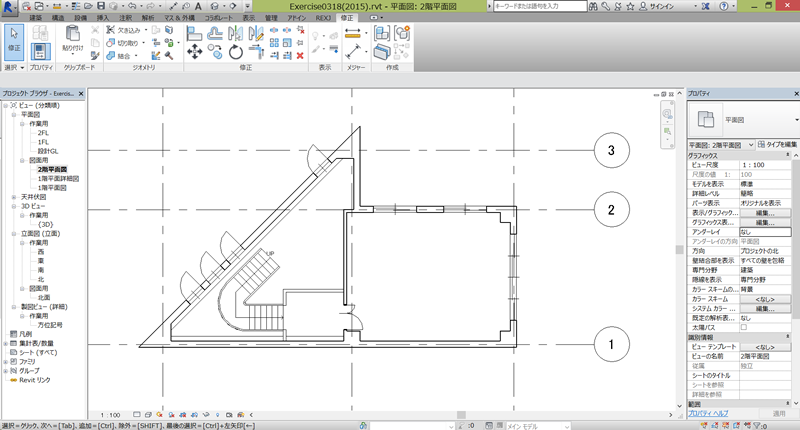Click the navigation wheel icon in view
800x430 pixels.
tap(667, 114)
